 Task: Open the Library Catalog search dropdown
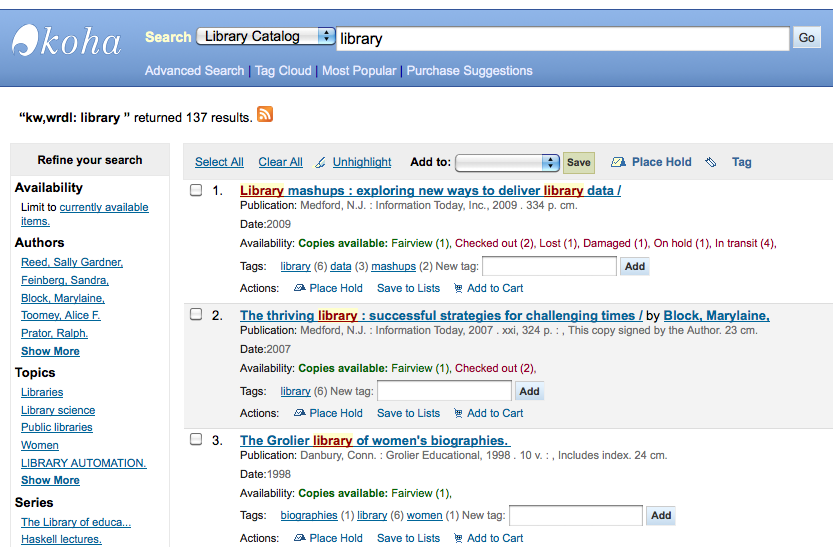coord(266,37)
